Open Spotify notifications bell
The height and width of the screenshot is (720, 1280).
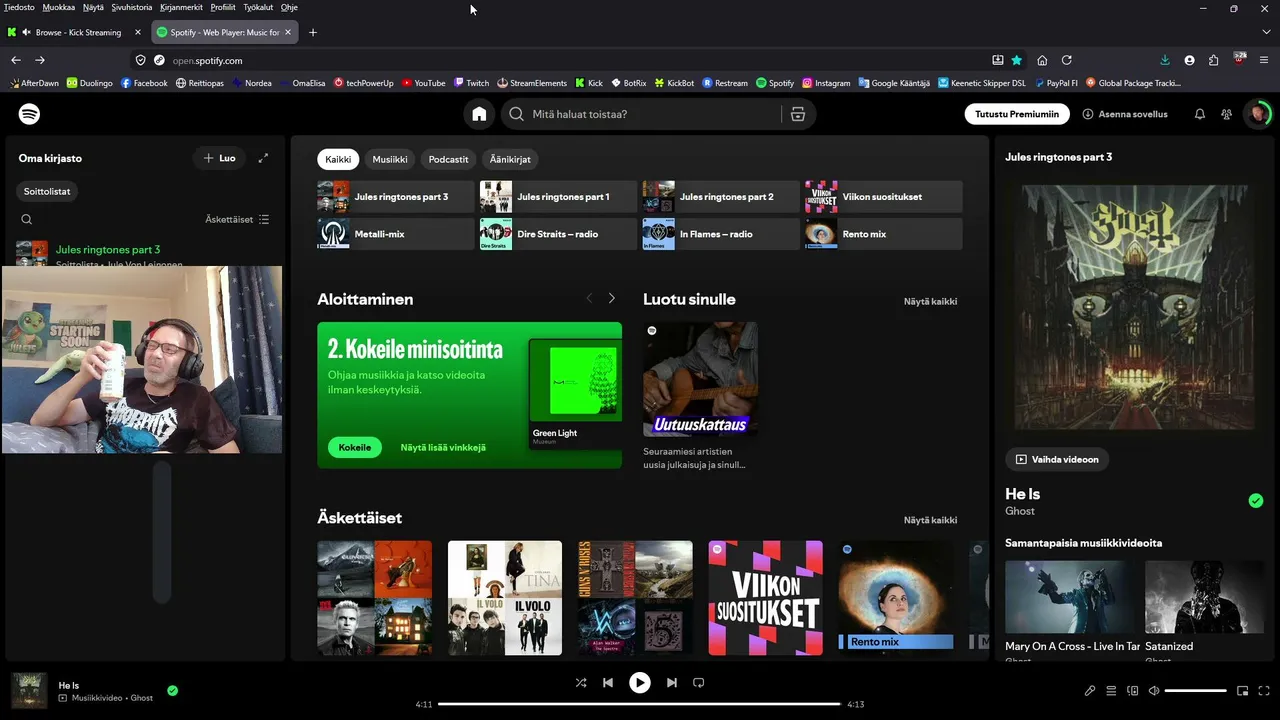(x=1200, y=114)
